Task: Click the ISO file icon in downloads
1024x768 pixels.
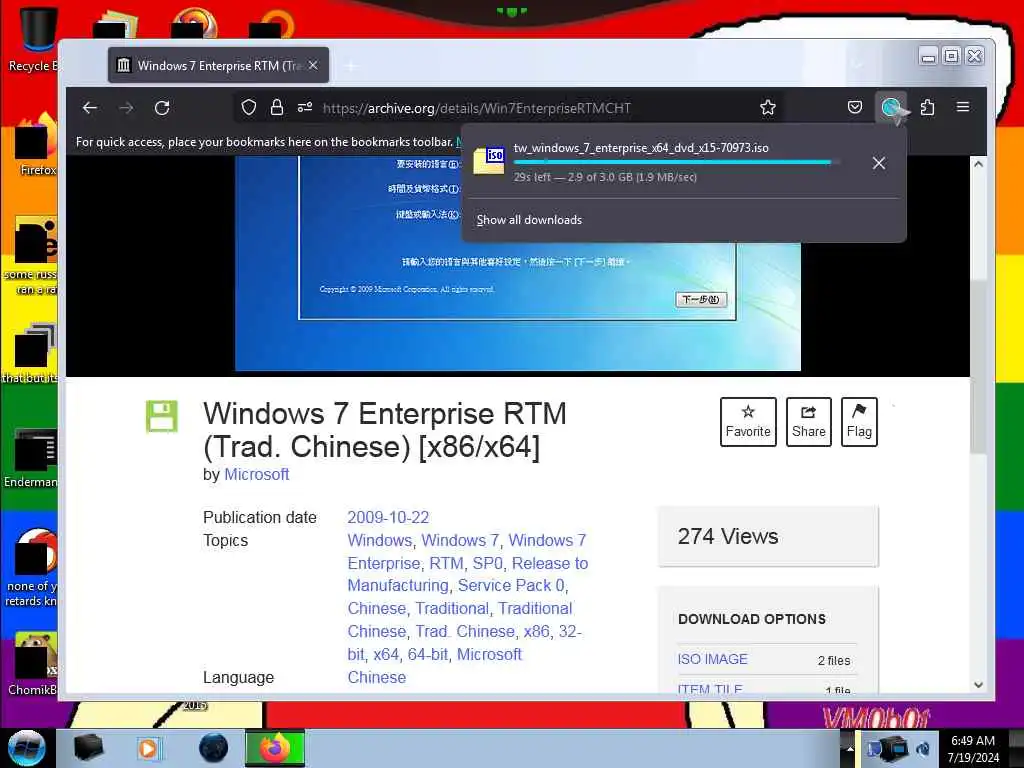Action: [489, 160]
